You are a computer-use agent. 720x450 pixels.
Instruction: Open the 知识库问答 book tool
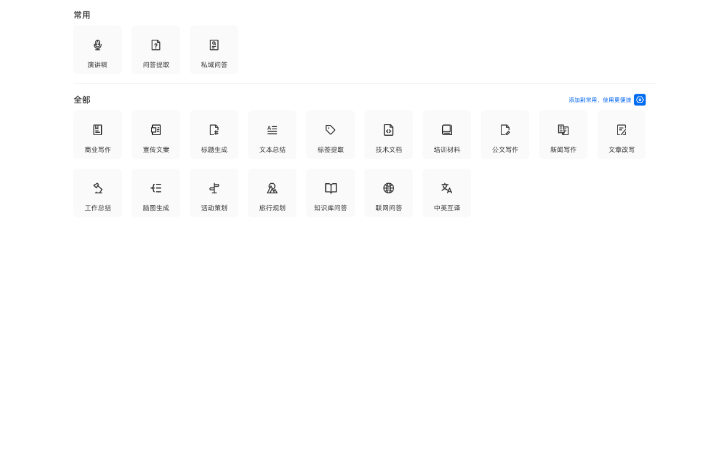point(331,193)
